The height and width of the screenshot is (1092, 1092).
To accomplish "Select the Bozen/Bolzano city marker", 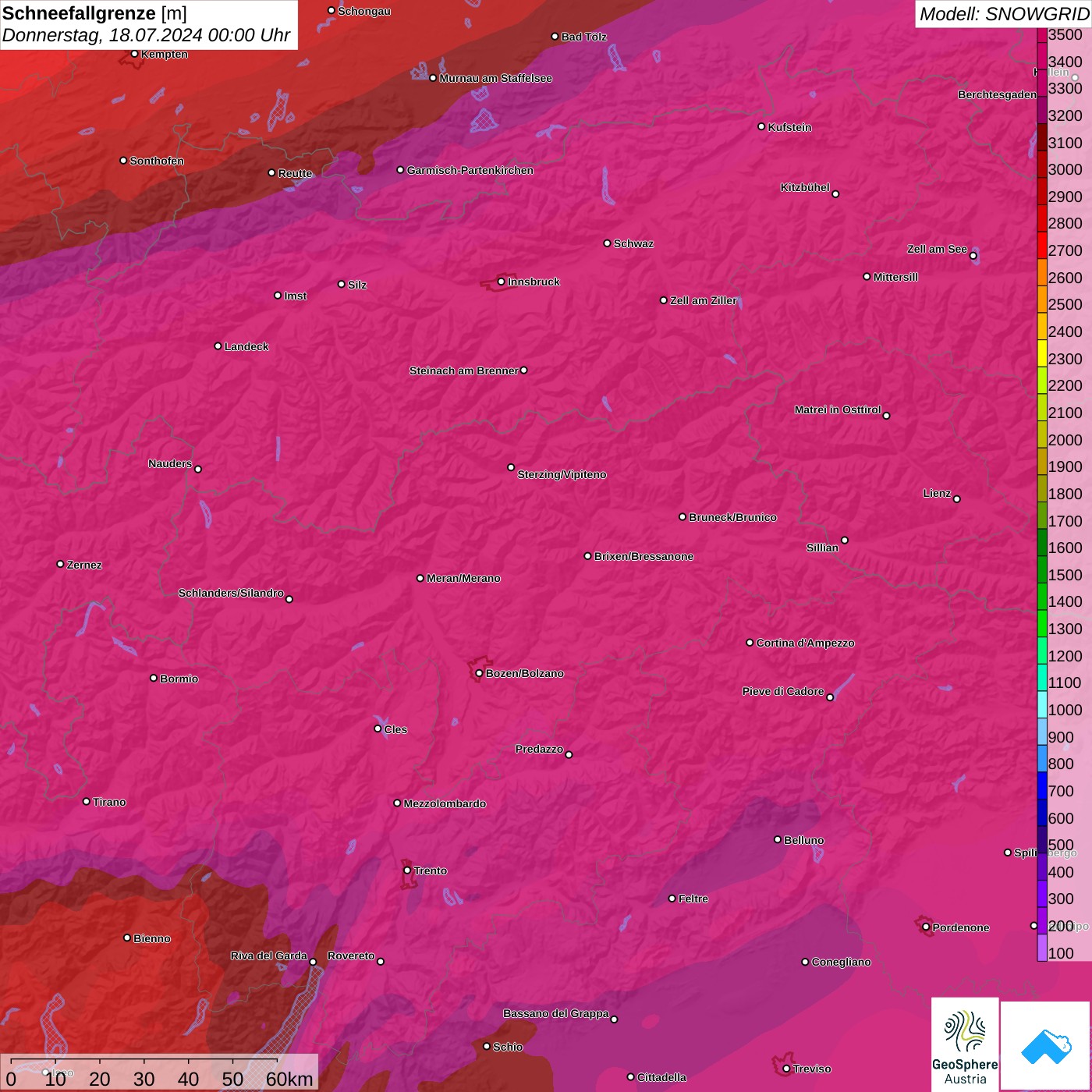I will pos(479,673).
